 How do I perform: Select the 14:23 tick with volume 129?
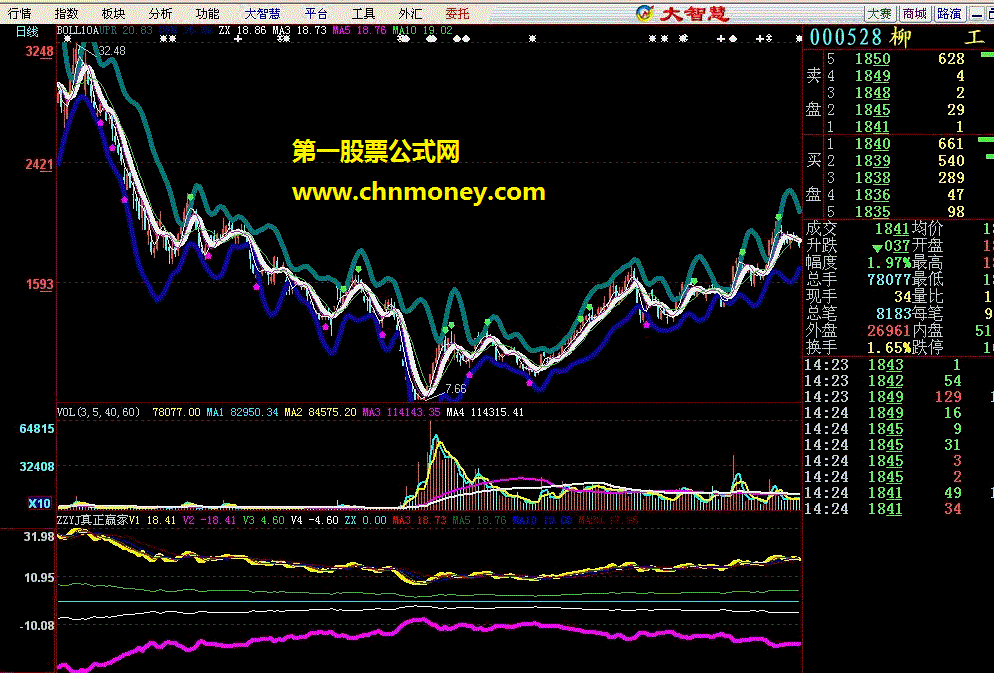point(885,397)
